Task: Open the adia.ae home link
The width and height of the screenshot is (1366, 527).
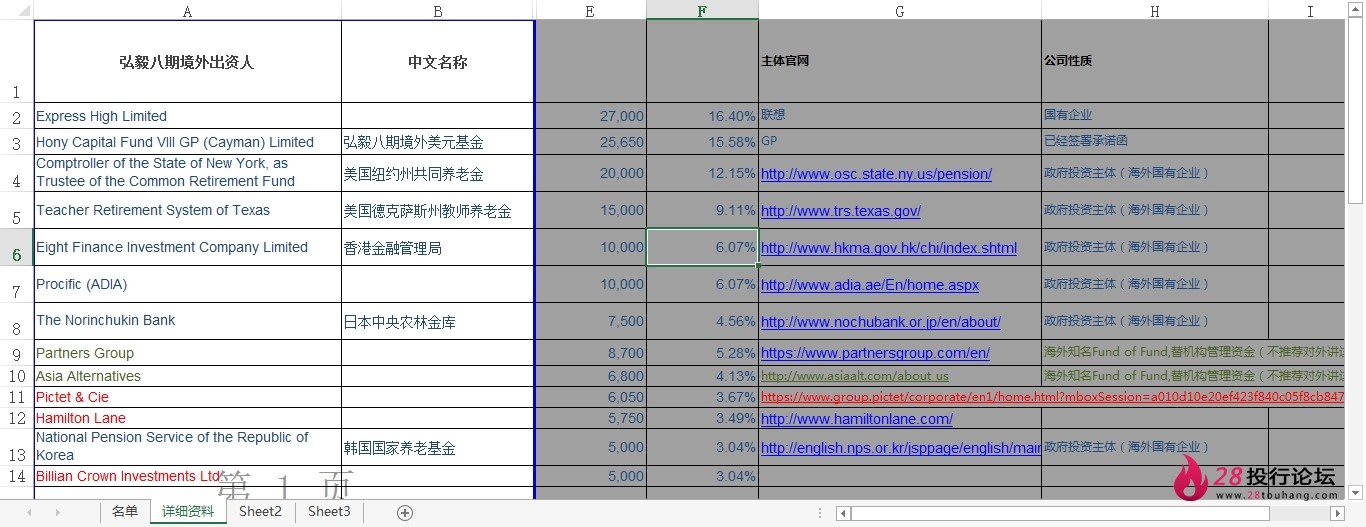Action: pos(870,285)
